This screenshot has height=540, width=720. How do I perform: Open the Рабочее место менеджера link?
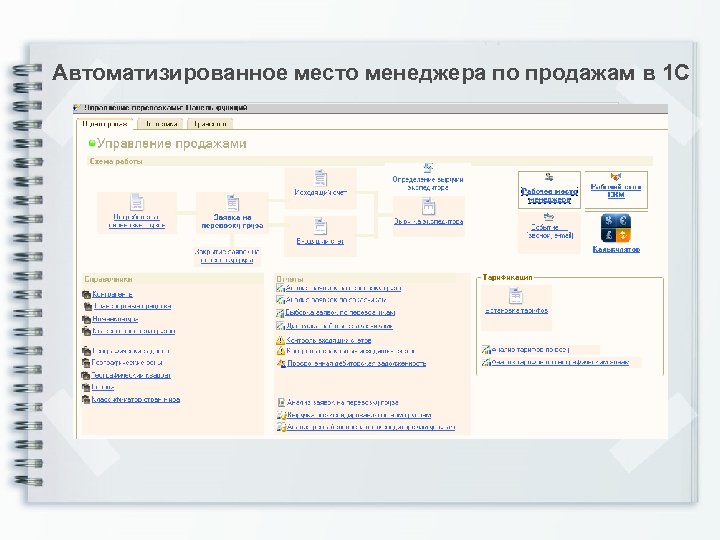click(x=549, y=196)
